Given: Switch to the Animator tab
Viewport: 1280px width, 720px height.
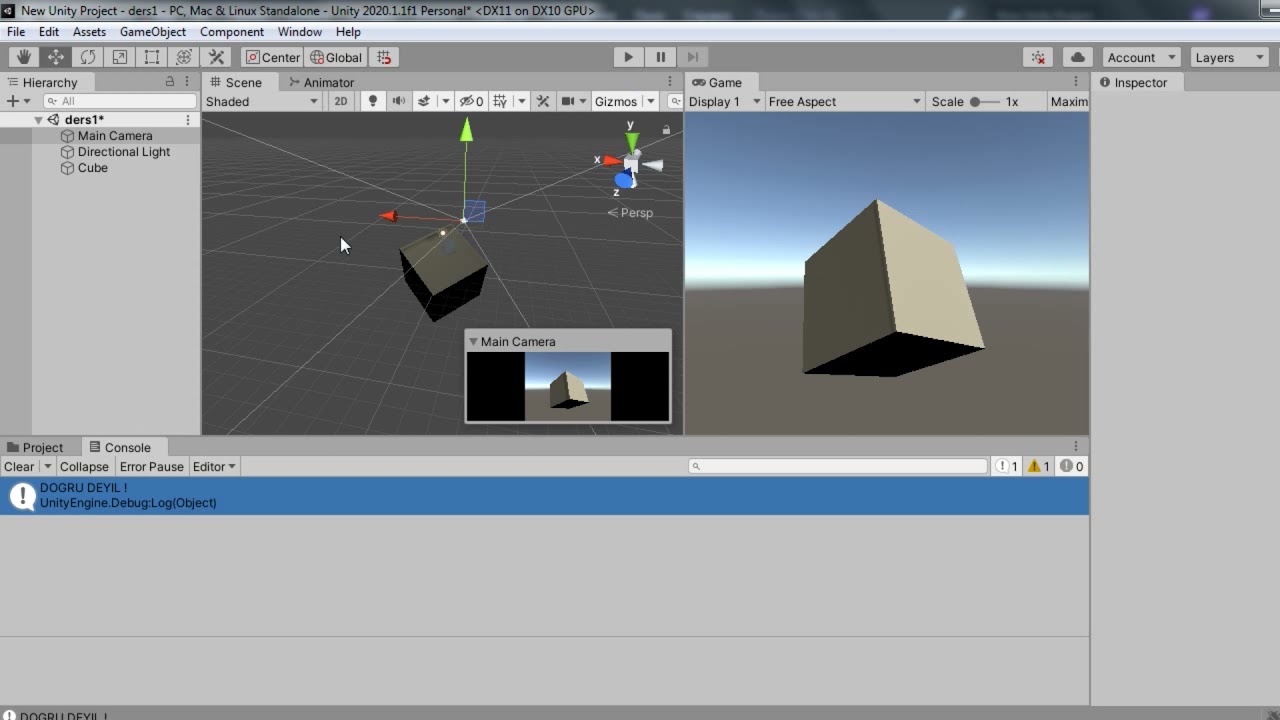Looking at the screenshot, I should 320,82.
